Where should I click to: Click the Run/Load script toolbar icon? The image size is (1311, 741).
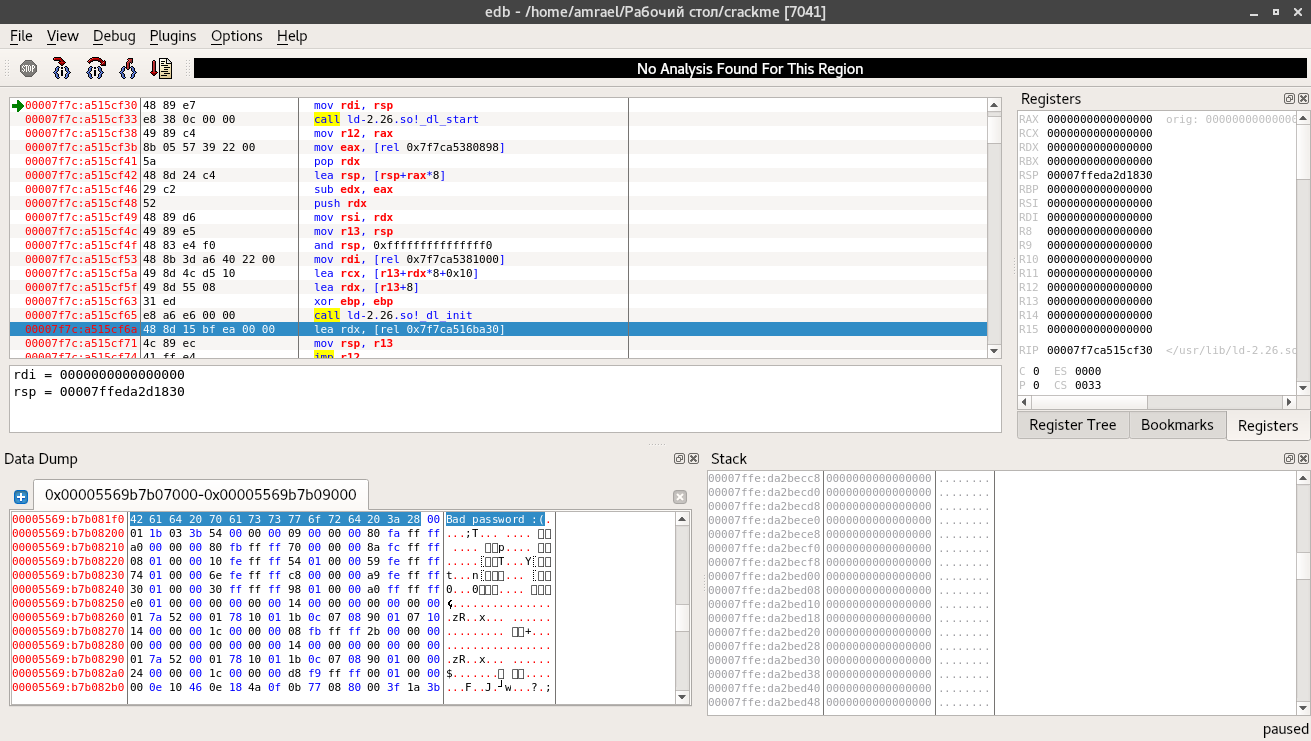pos(161,69)
